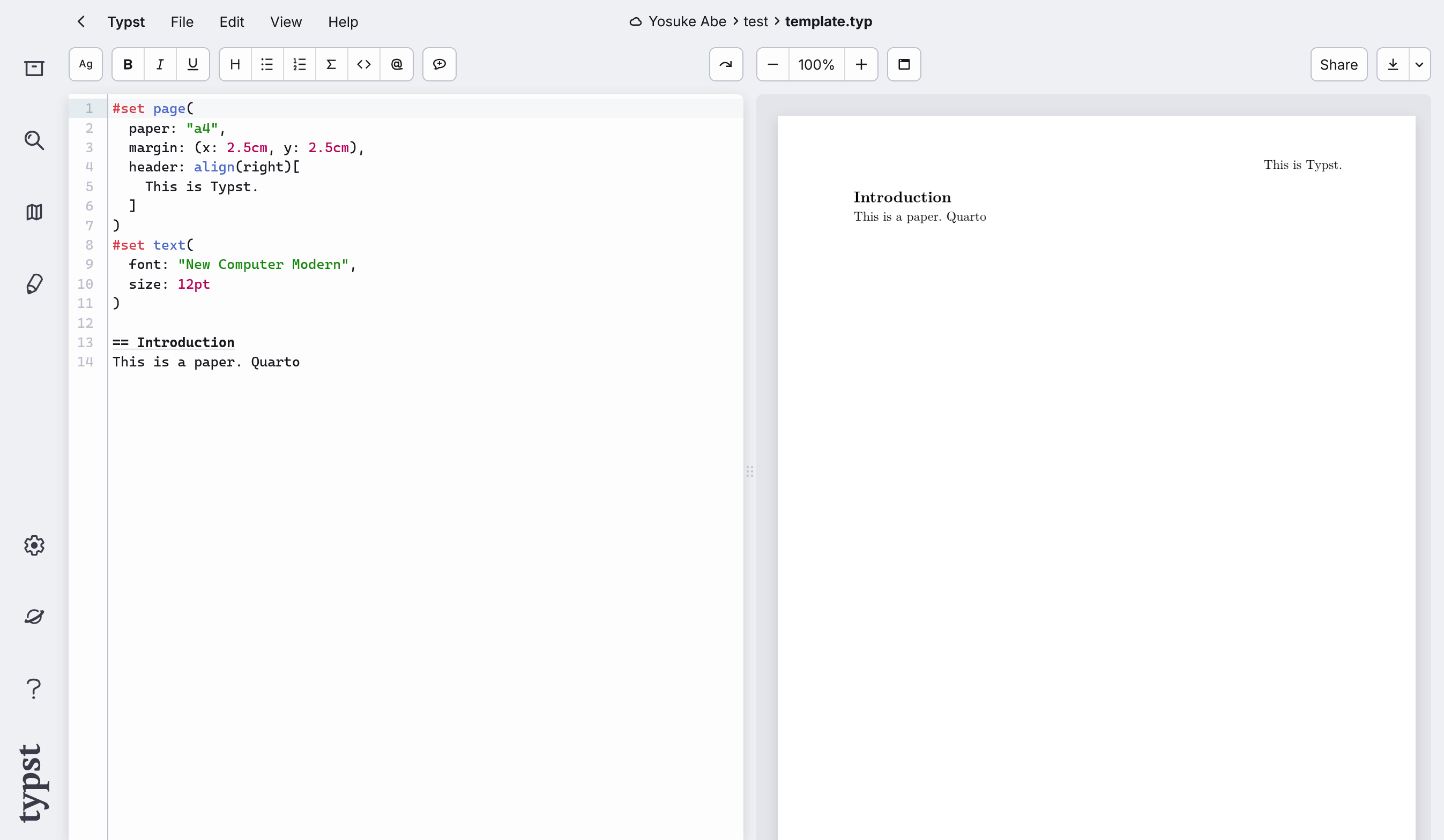Insert a reference with @ icon

[x=397, y=64]
